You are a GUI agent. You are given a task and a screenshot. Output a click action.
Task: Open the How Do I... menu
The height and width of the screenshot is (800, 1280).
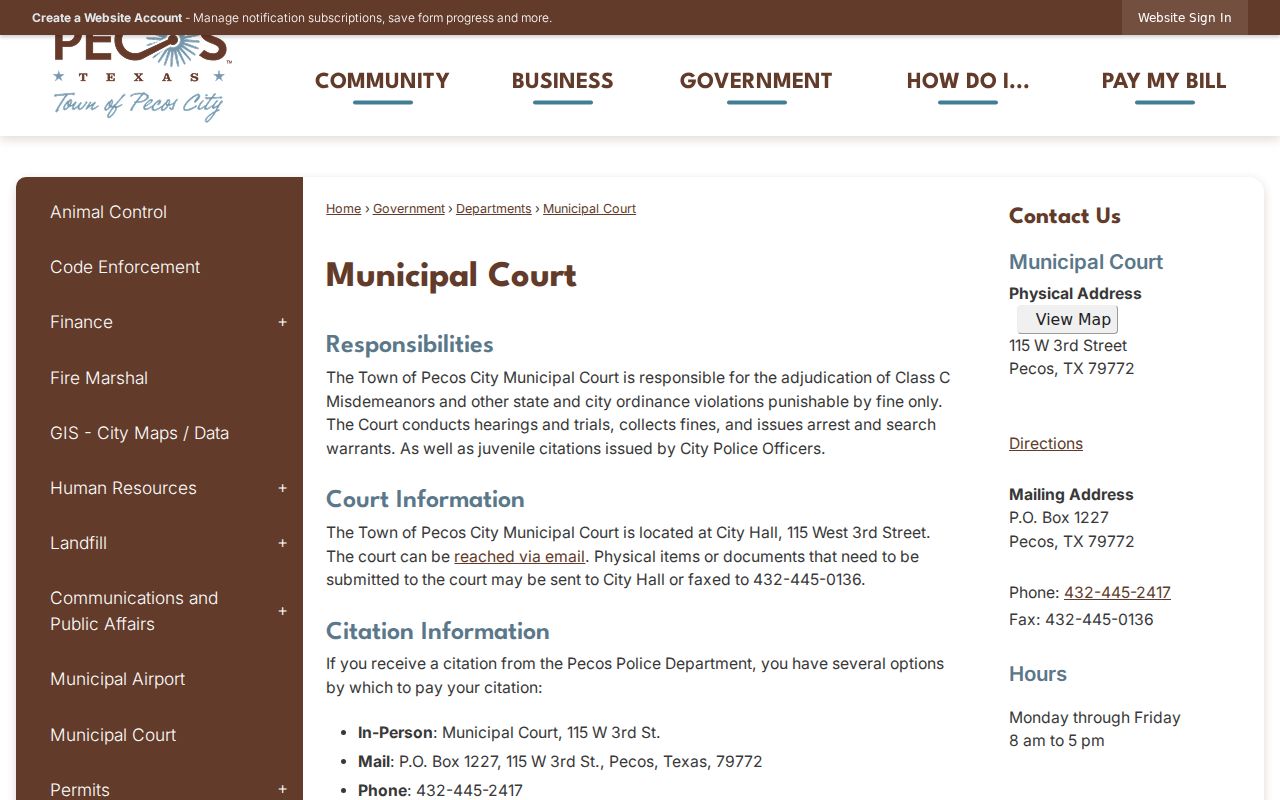coord(968,81)
